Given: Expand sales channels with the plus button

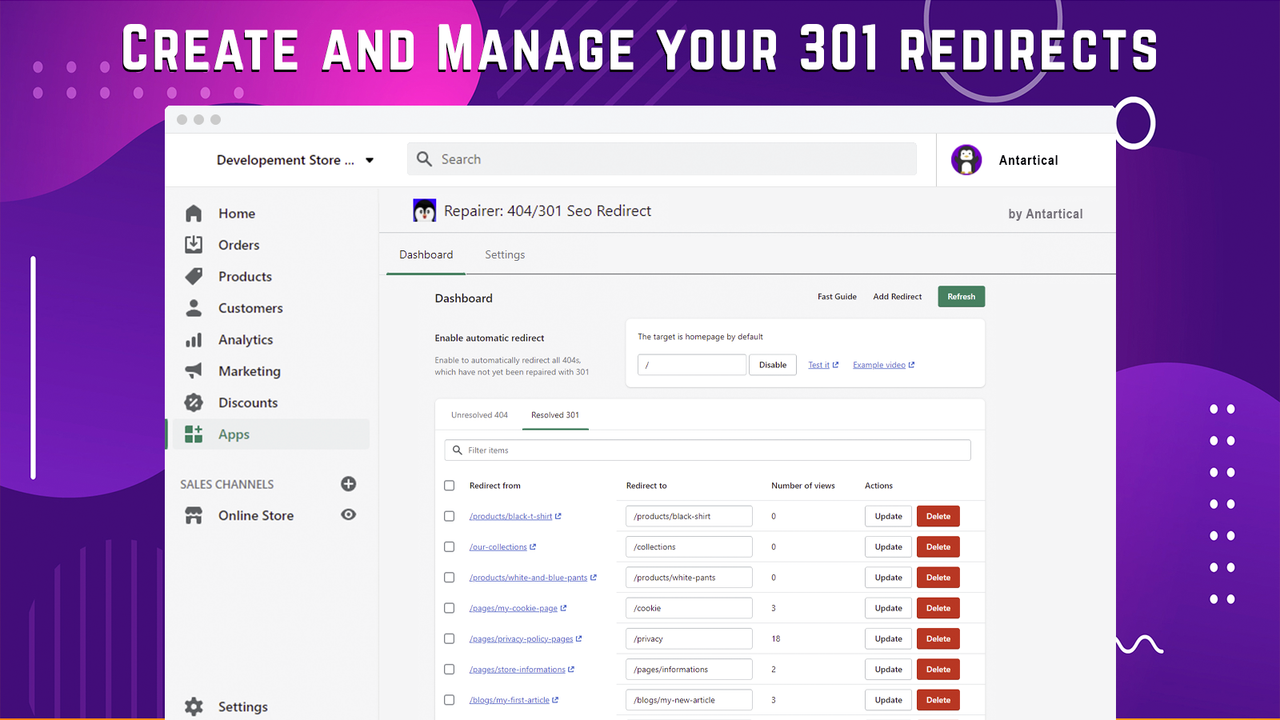Looking at the screenshot, I should pos(348,484).
